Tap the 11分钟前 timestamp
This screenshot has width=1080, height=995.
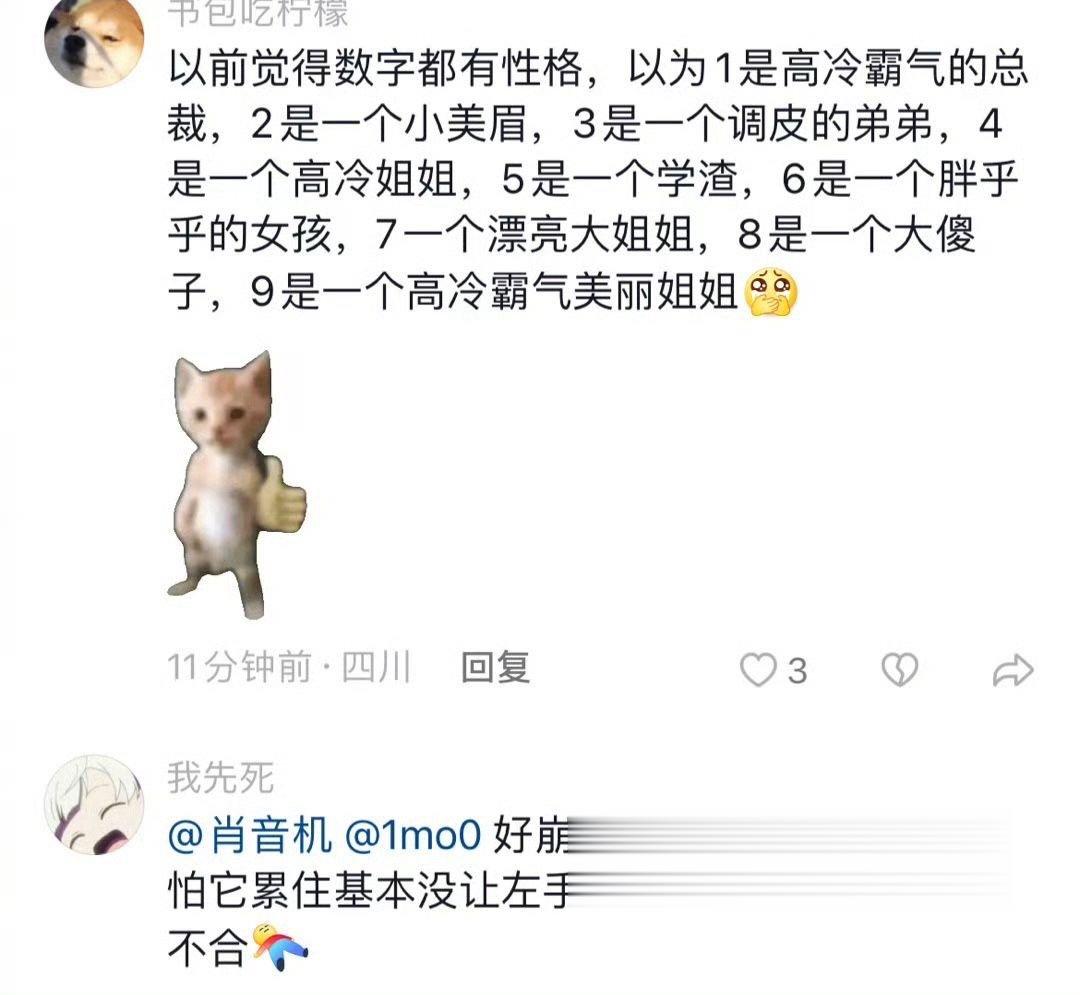pos(239,667)
